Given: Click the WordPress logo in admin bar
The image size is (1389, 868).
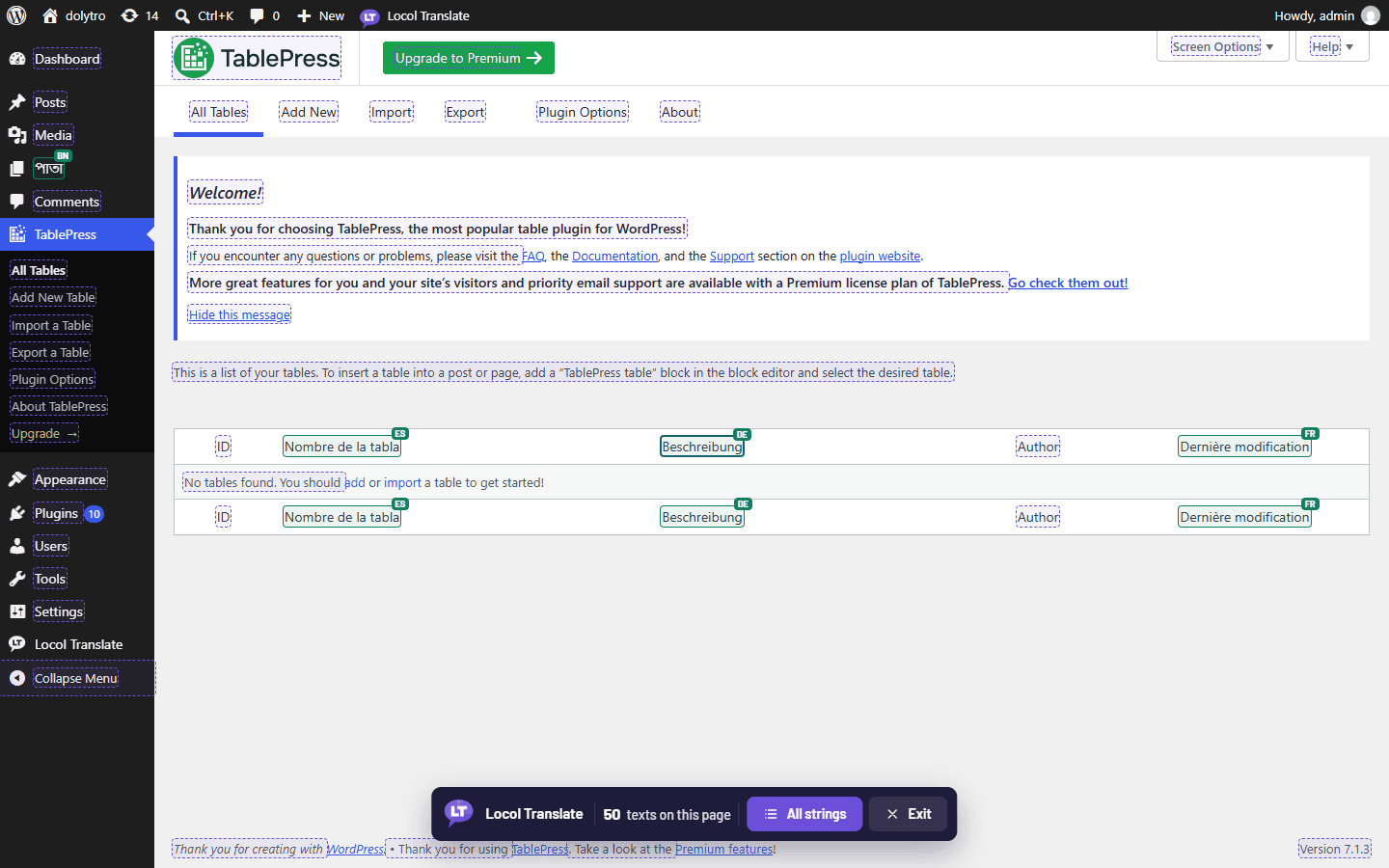Looking at the screenshot, I should pyautogui.click(x=16, y=15).
